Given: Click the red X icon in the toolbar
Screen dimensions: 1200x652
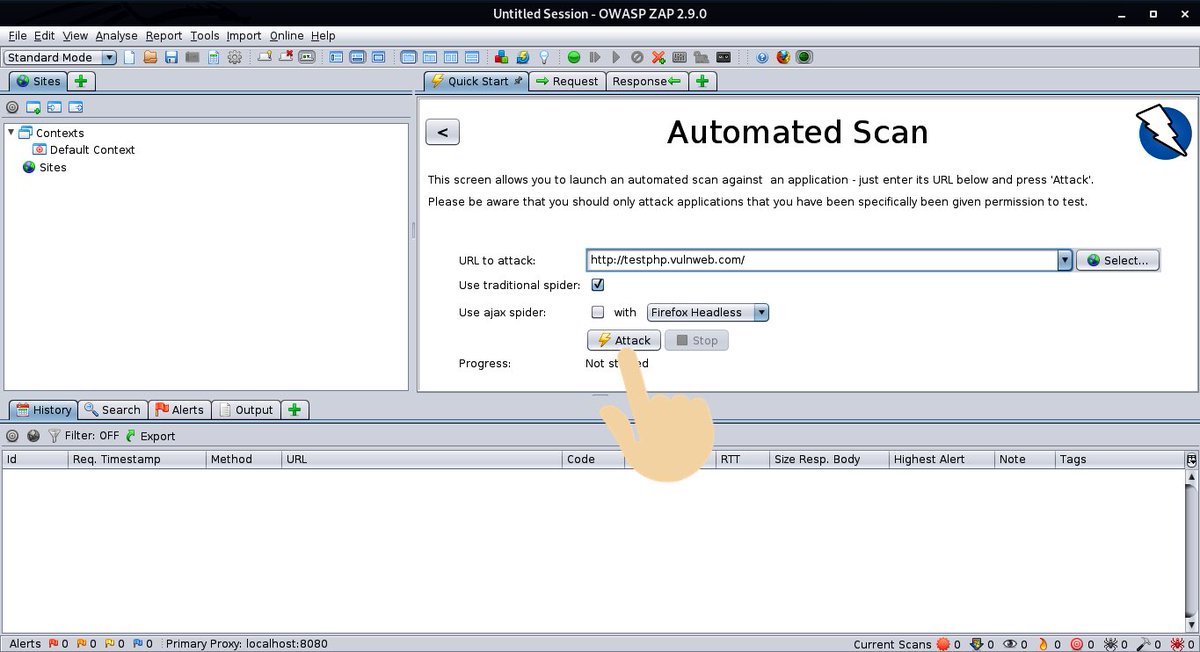Looking at the screenshot, I should click(658, 57).
